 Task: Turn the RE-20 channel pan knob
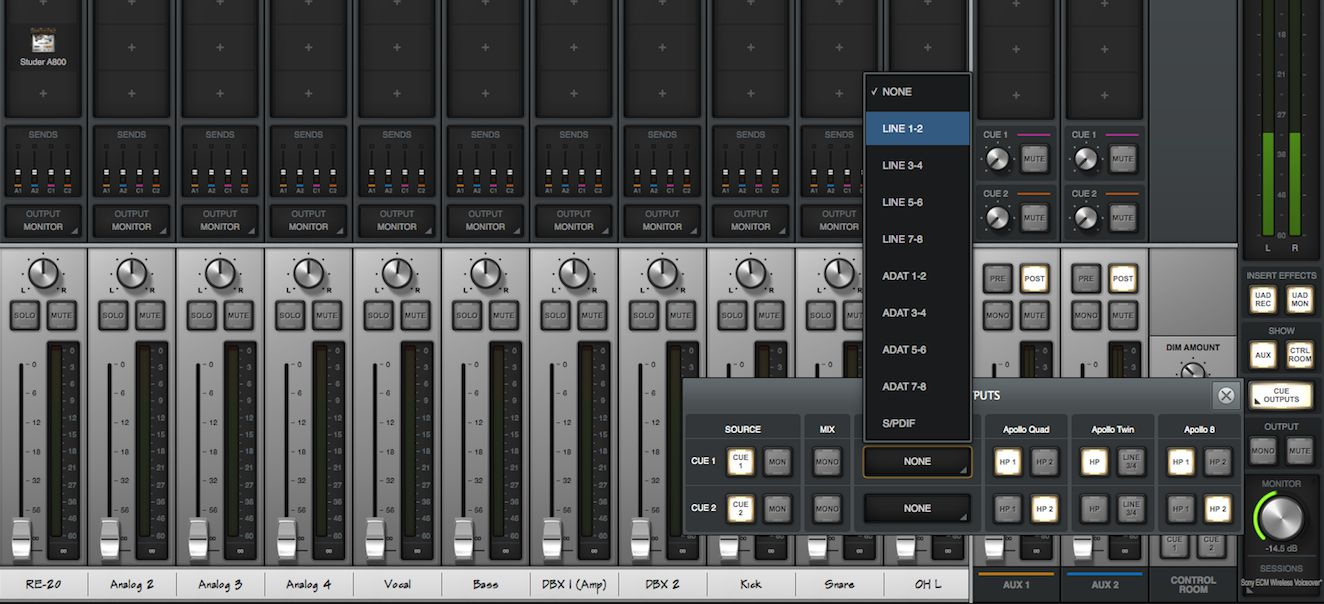pyautogui.click(x=43, y=273)
